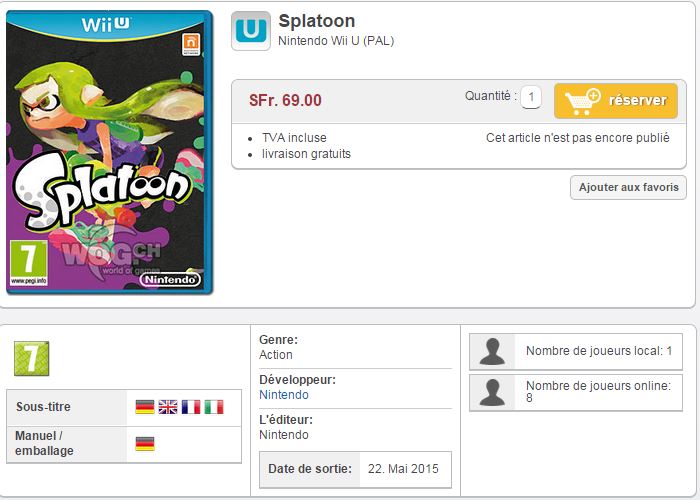This screenshot has height=500, width=700.
Task: Open the Nintendo developer link
Action: click(x=284, y=395)
